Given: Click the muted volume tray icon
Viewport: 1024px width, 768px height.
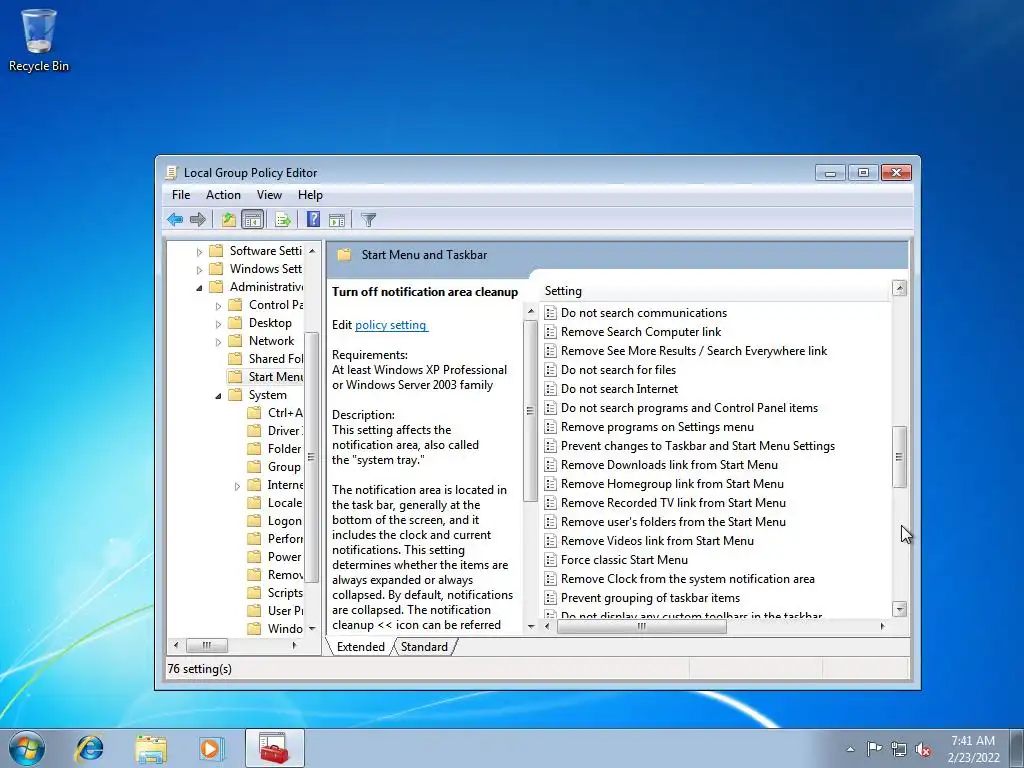Looking at the screenshot, I should 923,749.
